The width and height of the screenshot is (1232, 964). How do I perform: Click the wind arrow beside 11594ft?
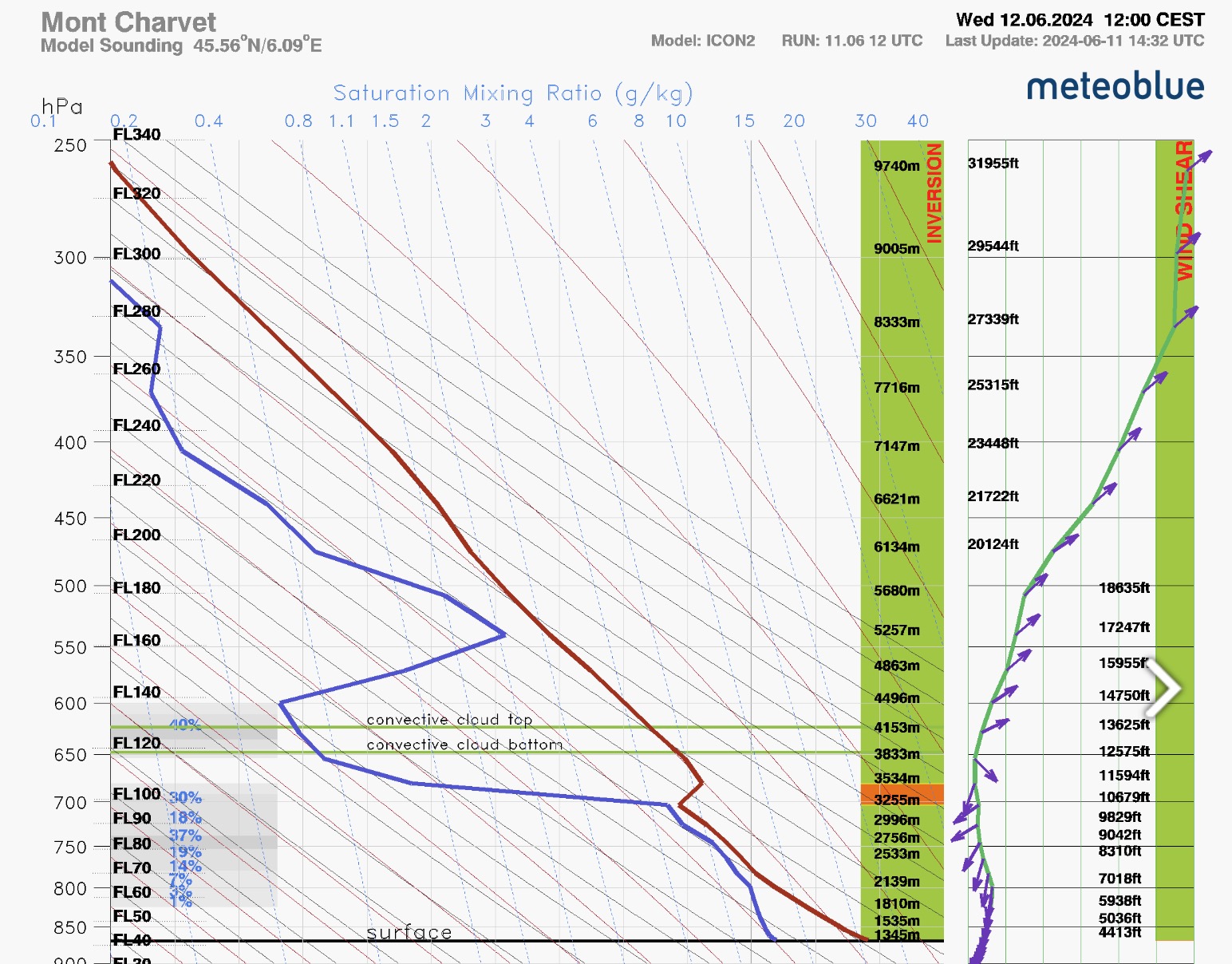[986, 771]
